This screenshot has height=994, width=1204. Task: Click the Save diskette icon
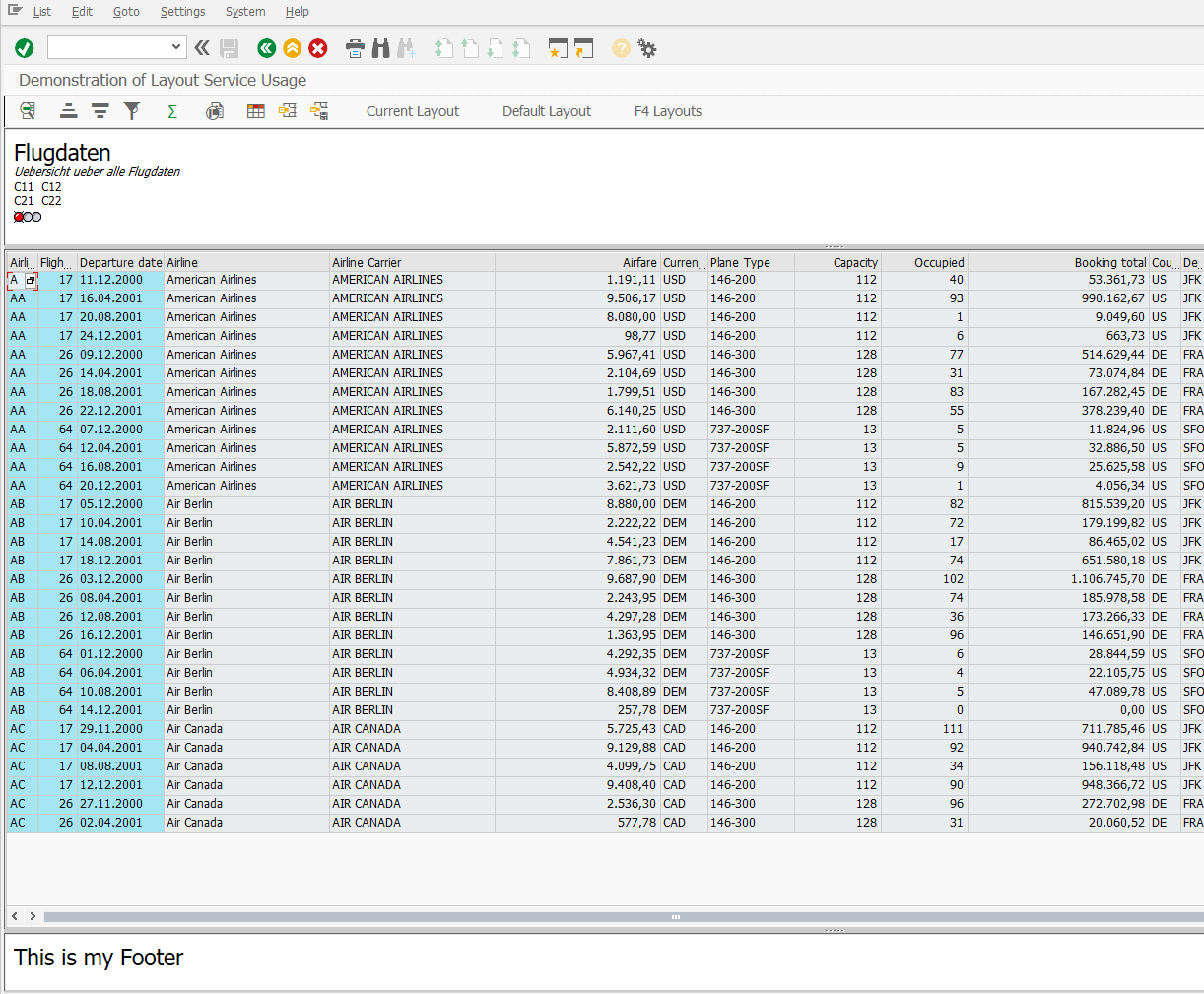[230, 48]
